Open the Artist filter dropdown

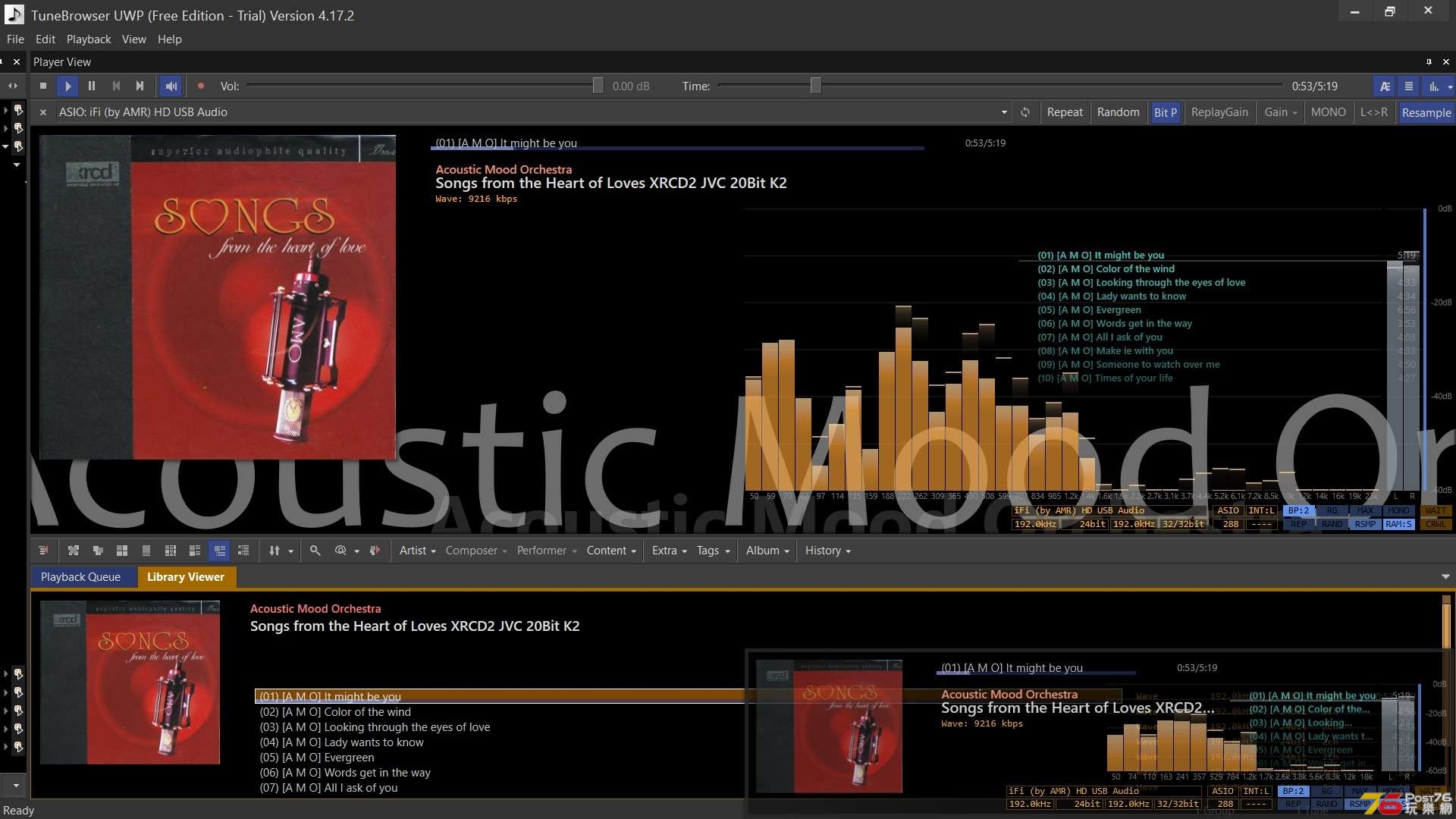click(x=417, y=551)
